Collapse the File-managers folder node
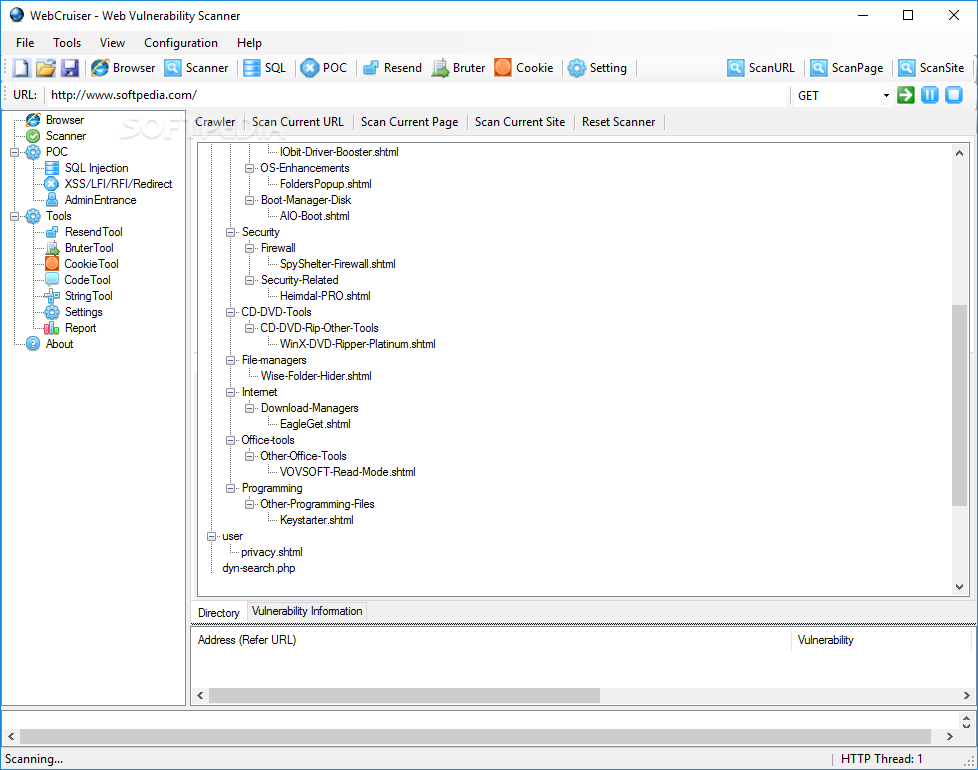This screenshot has height=770, width=978. point(230,360)
